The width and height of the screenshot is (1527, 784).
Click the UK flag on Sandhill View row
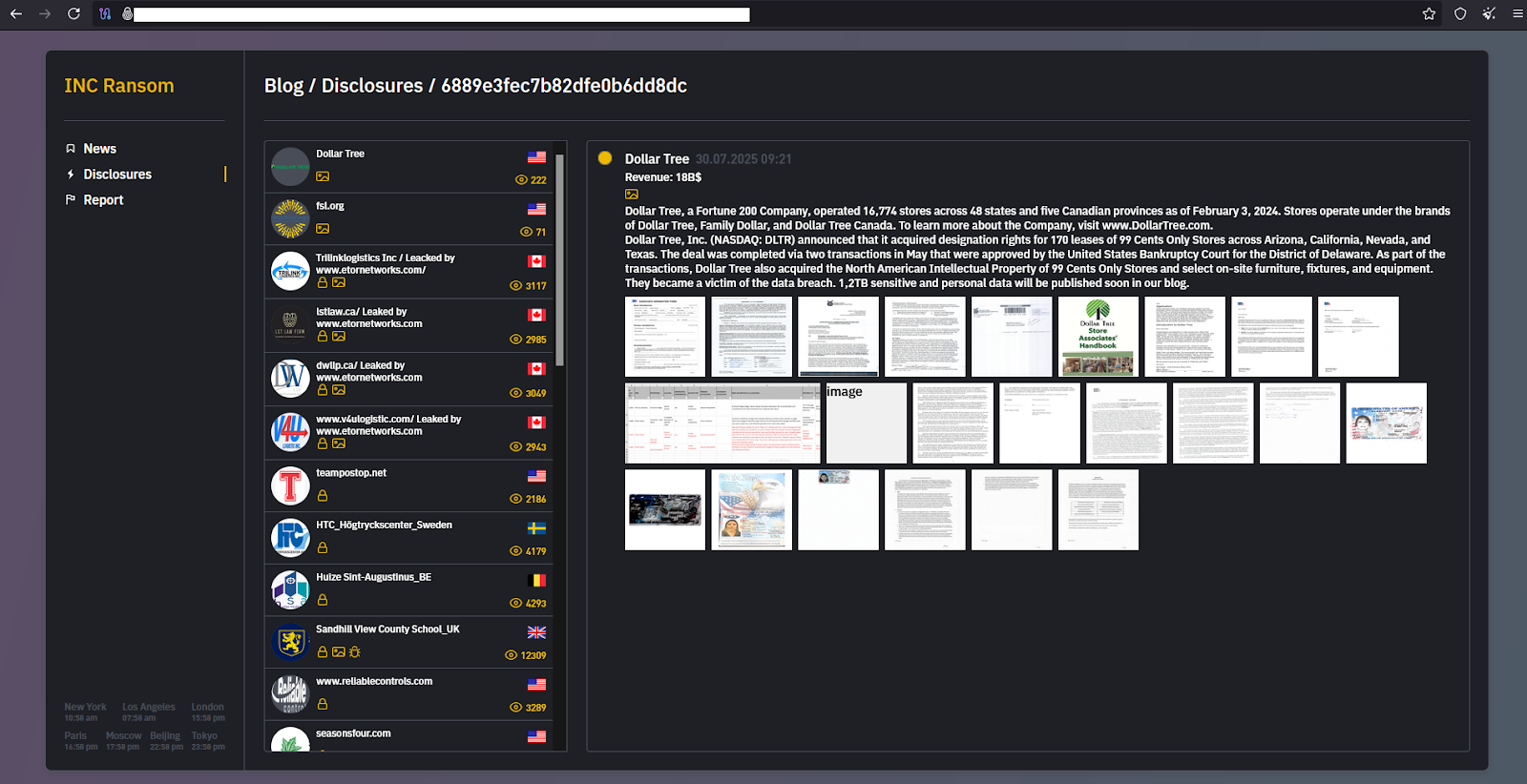pyautogui.click(x=536, y=633)
